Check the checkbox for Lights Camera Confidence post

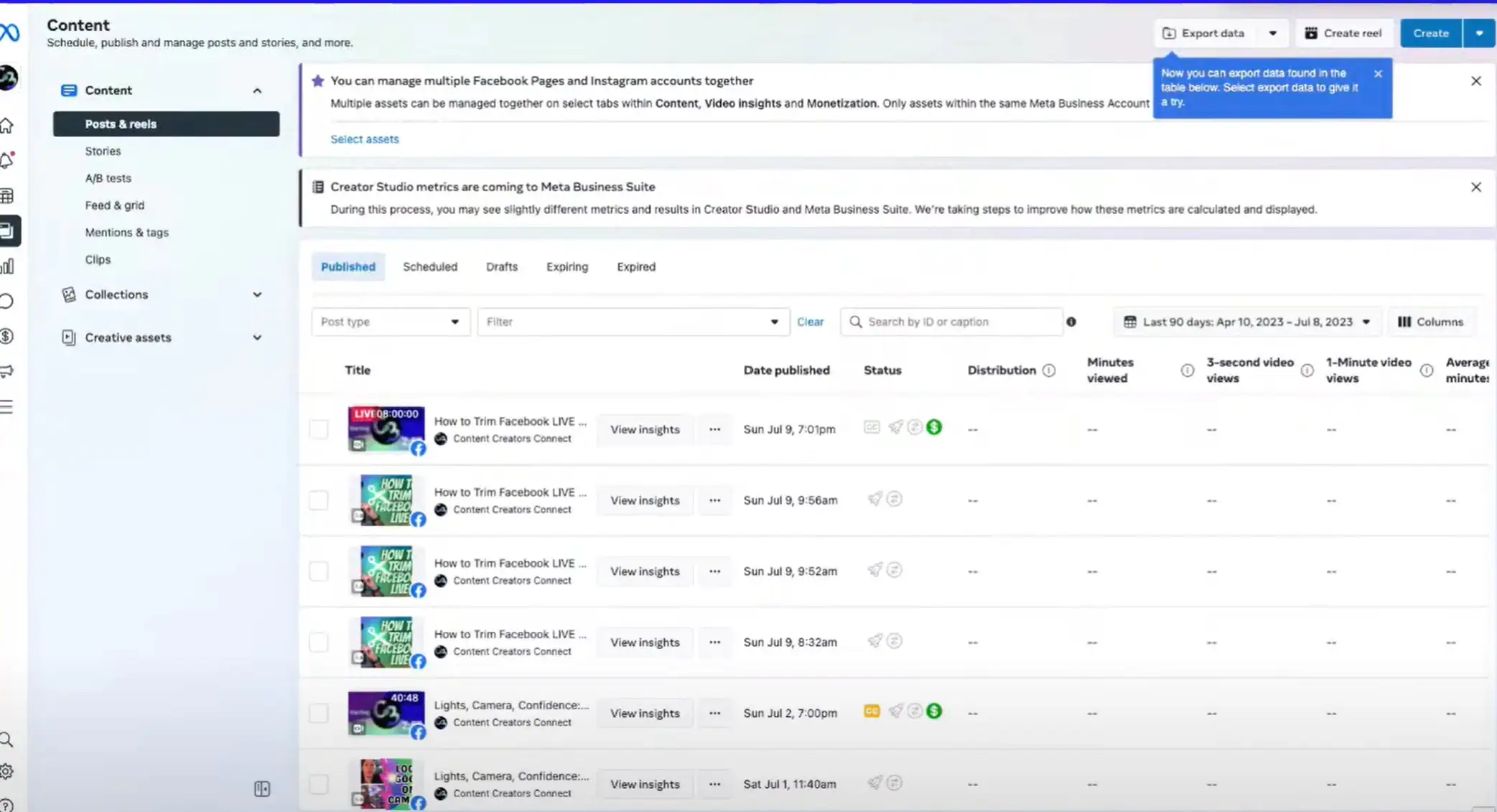(319, 712)
